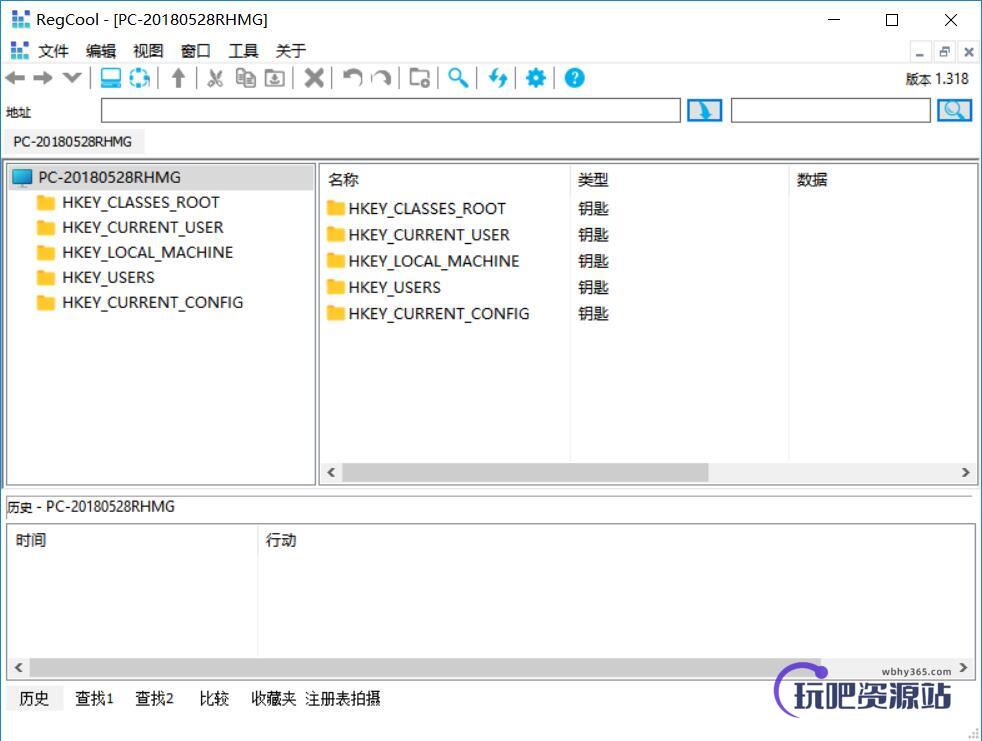982x741 pixels.
Task: Switch to the 查找2 bottom tab
Action: (154, 698)
